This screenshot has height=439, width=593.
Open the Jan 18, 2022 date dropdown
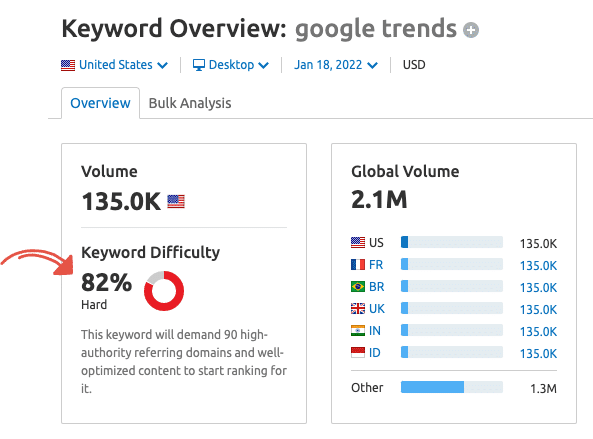(336, 65)
